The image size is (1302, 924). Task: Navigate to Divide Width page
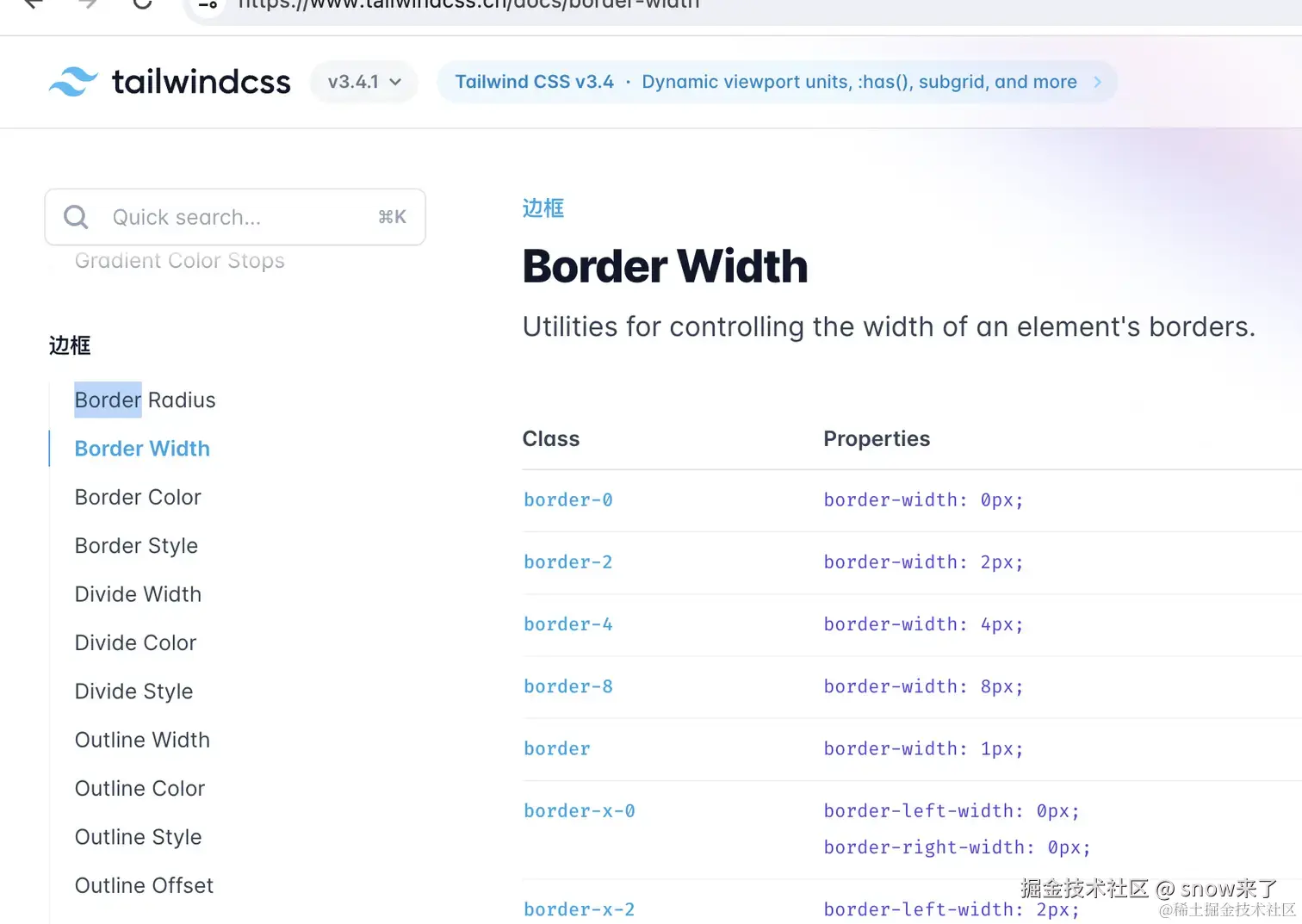tap(138, 594)
